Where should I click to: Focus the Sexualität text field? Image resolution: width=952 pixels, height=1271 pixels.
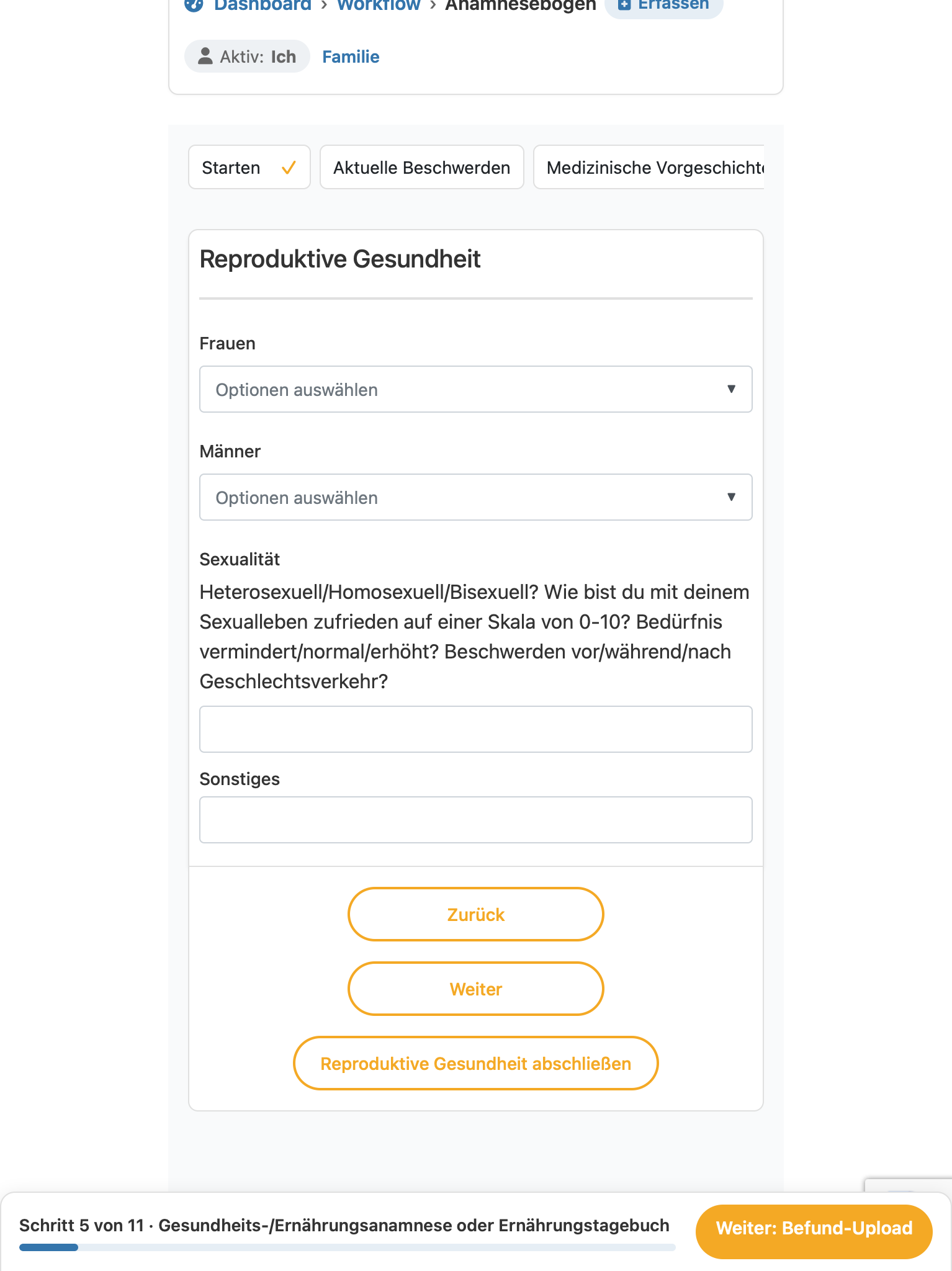click(476, 729)
